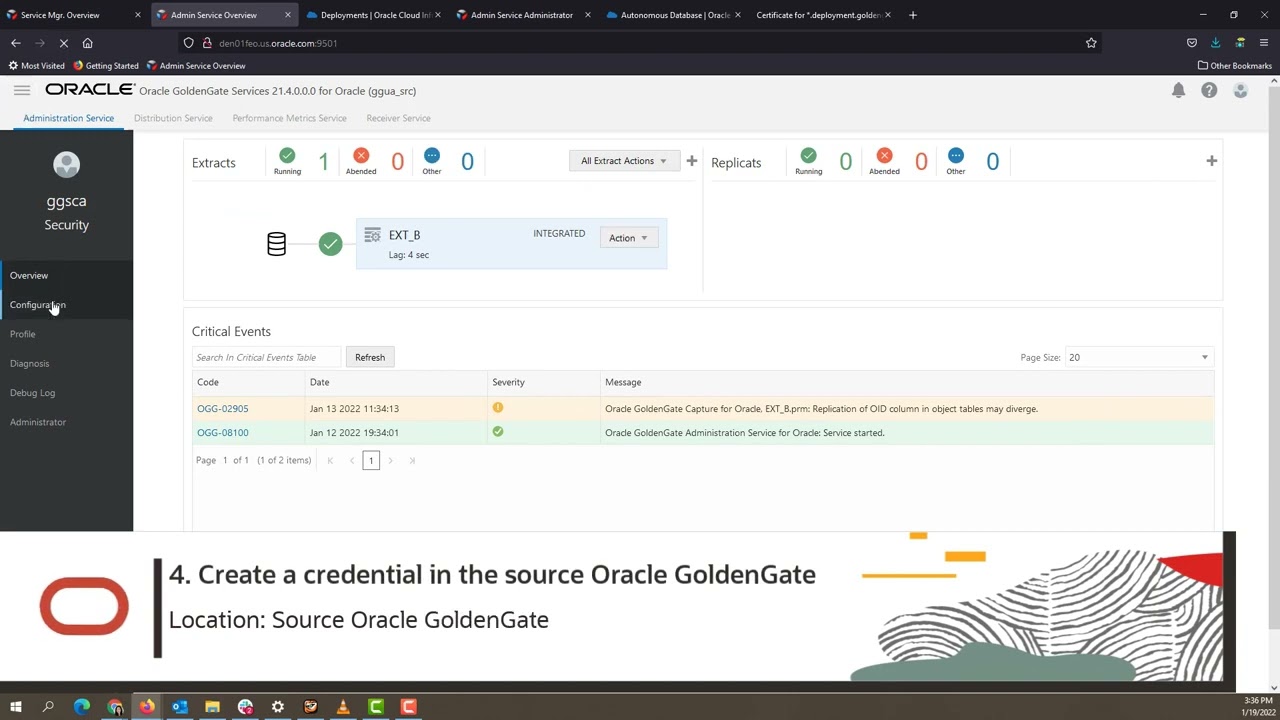Screen dimensions: 1280x720
Task: Click the ggsca user avatar in sidebar
Action: [x=66, y=165]
